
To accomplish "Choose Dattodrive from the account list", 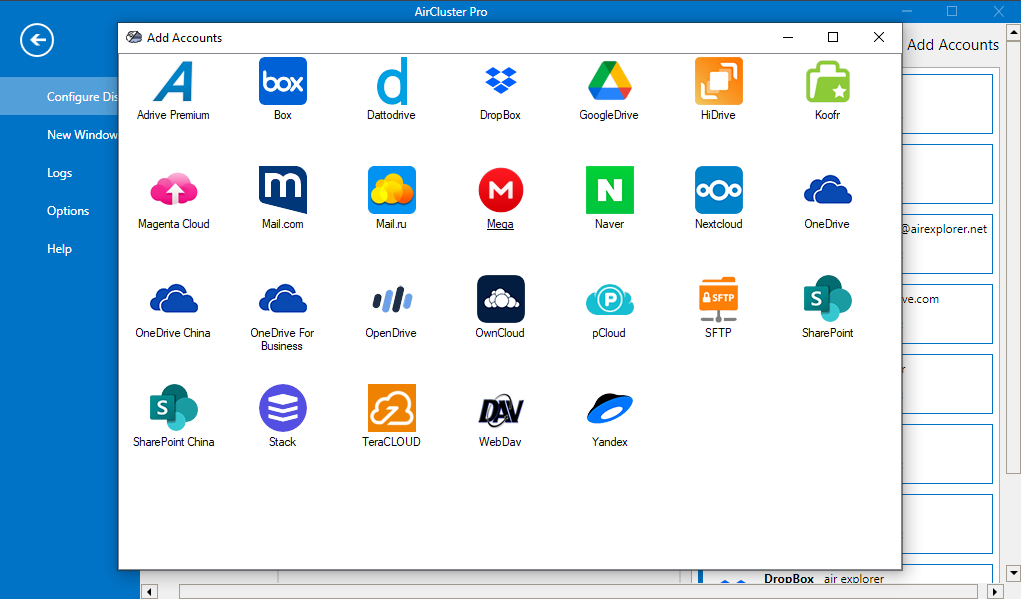I will click(x=391, y=81).
